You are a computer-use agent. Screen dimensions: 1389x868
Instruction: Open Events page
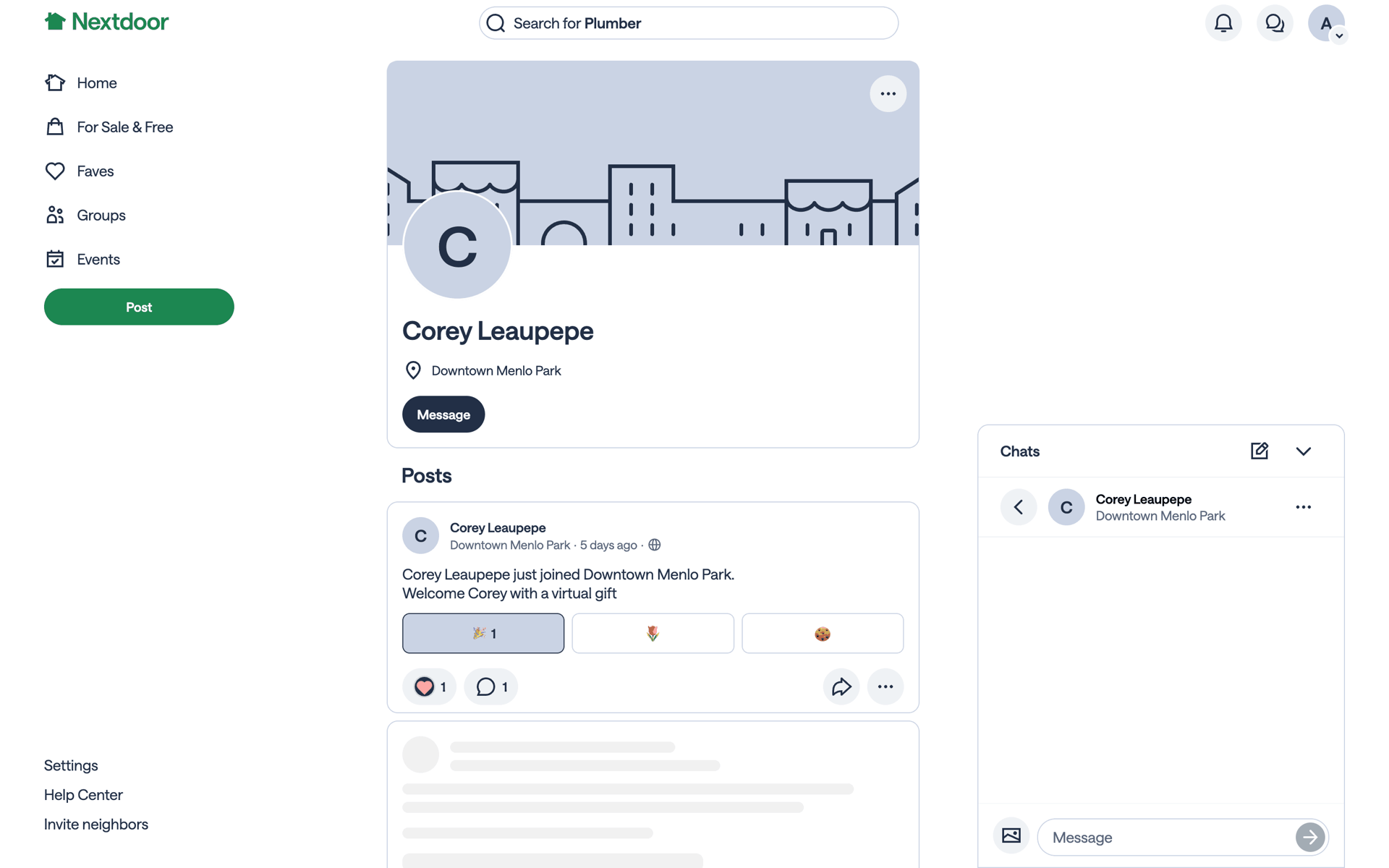tap(82, 260)
